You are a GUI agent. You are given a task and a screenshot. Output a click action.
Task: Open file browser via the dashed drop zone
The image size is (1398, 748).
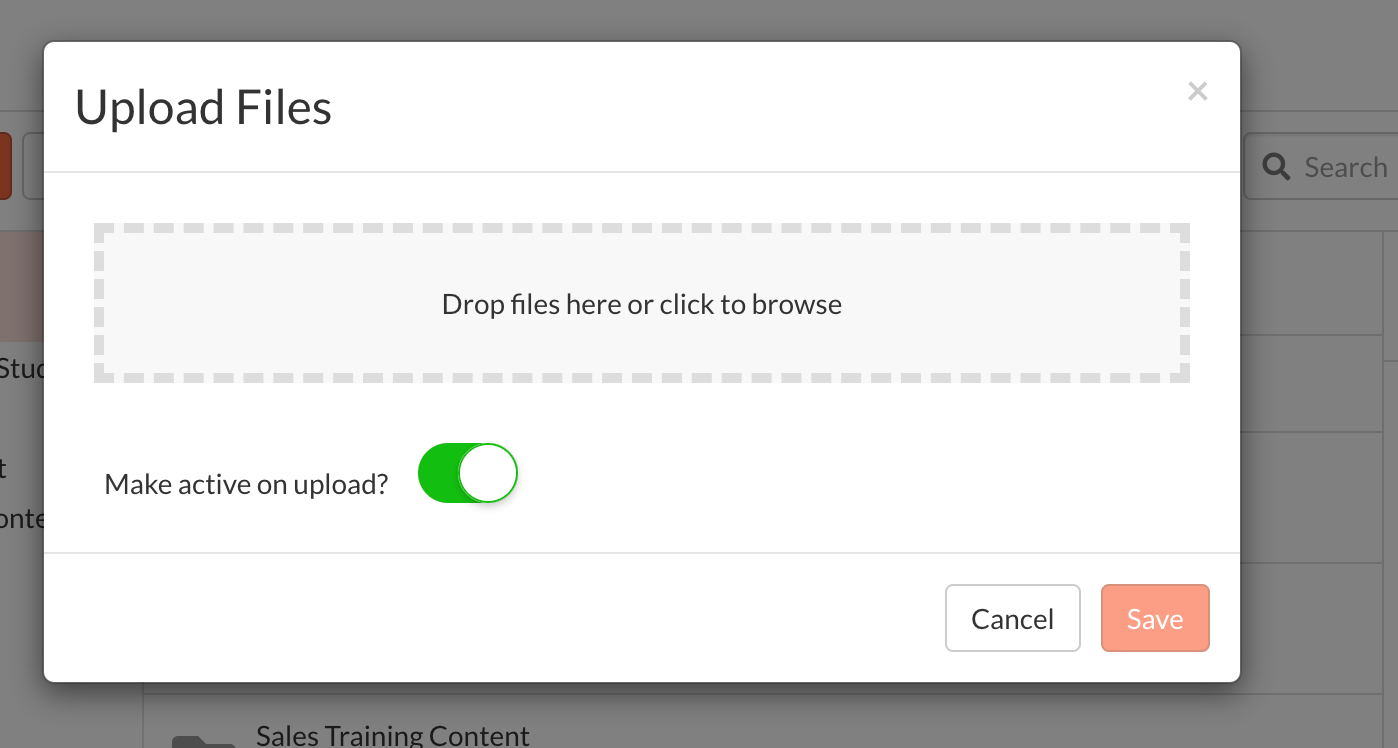point(642,303)
